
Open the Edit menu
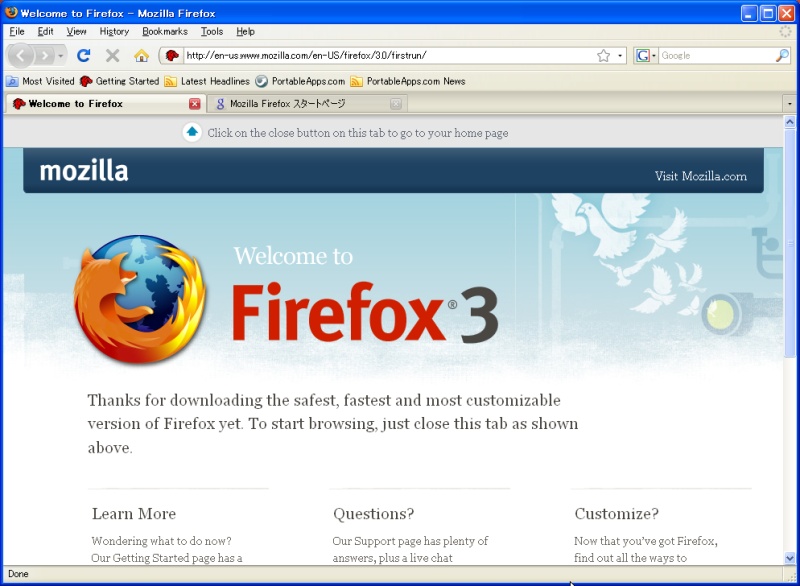click(x=45, y=32)
